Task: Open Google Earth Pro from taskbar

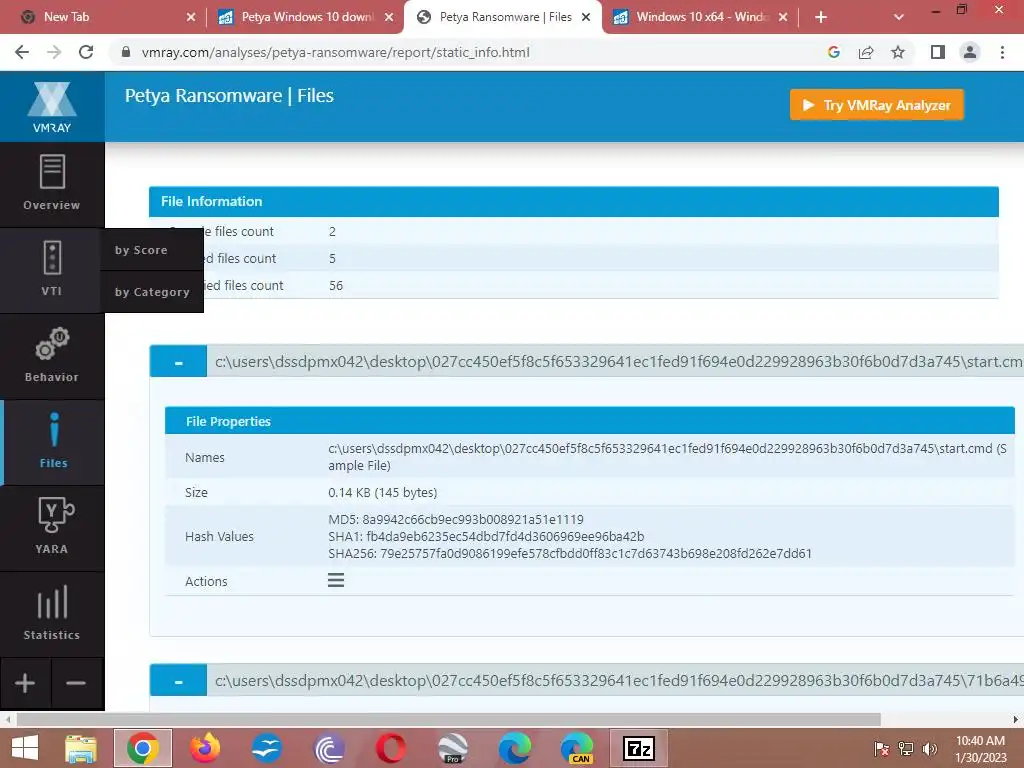Action: click(453, 748)
